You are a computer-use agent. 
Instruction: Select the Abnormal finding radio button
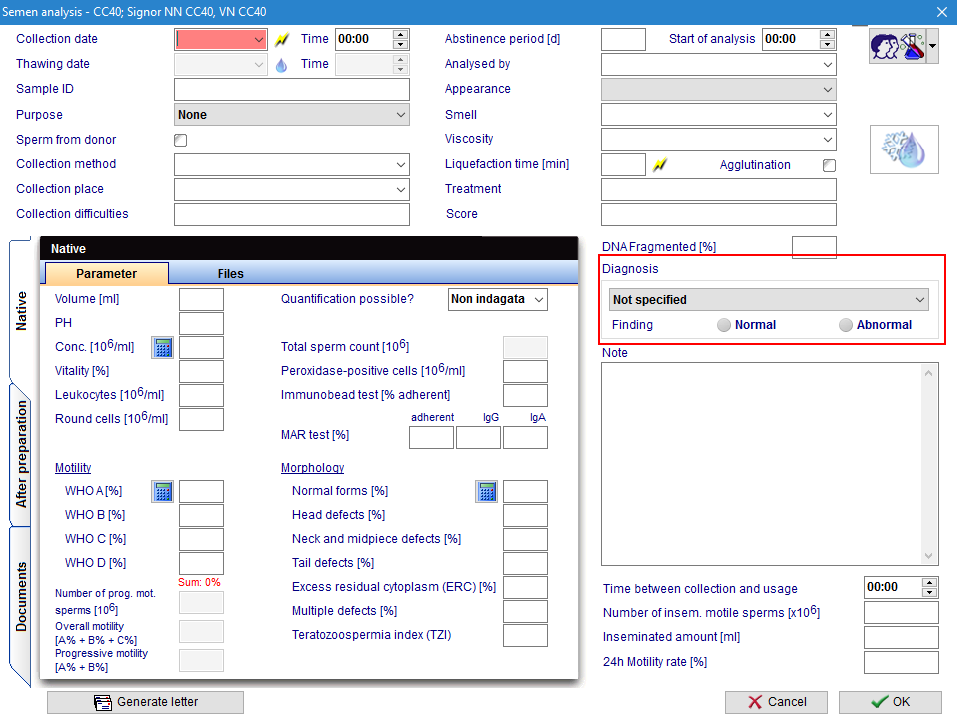point(845,325)
